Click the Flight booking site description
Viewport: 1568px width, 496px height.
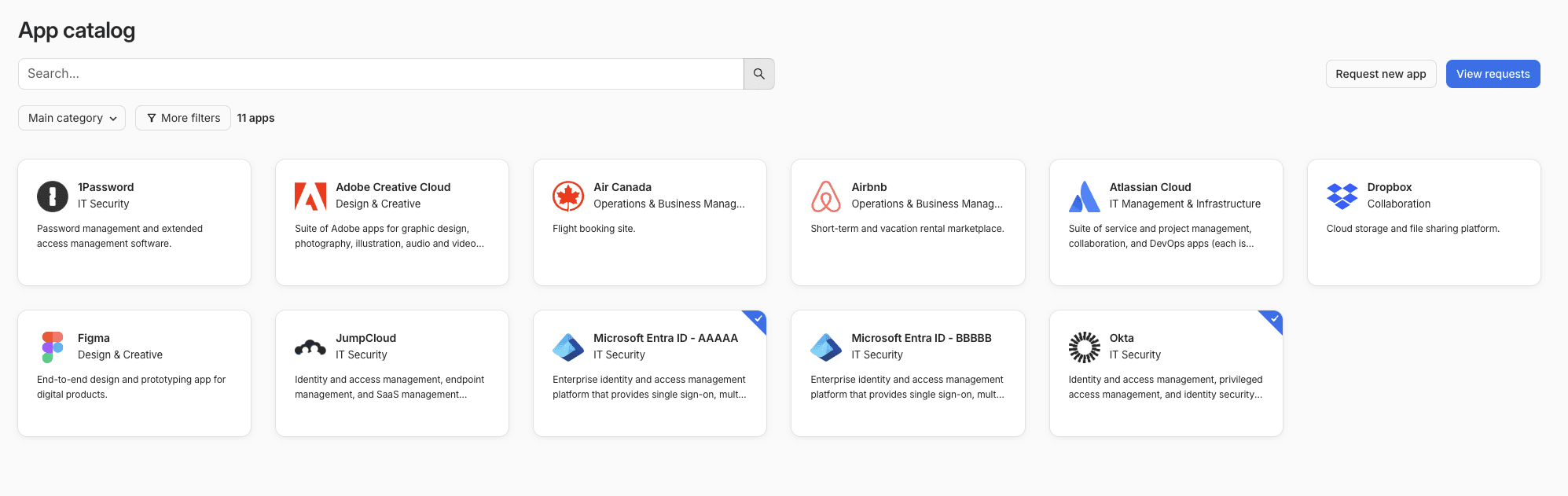point(593,229)
